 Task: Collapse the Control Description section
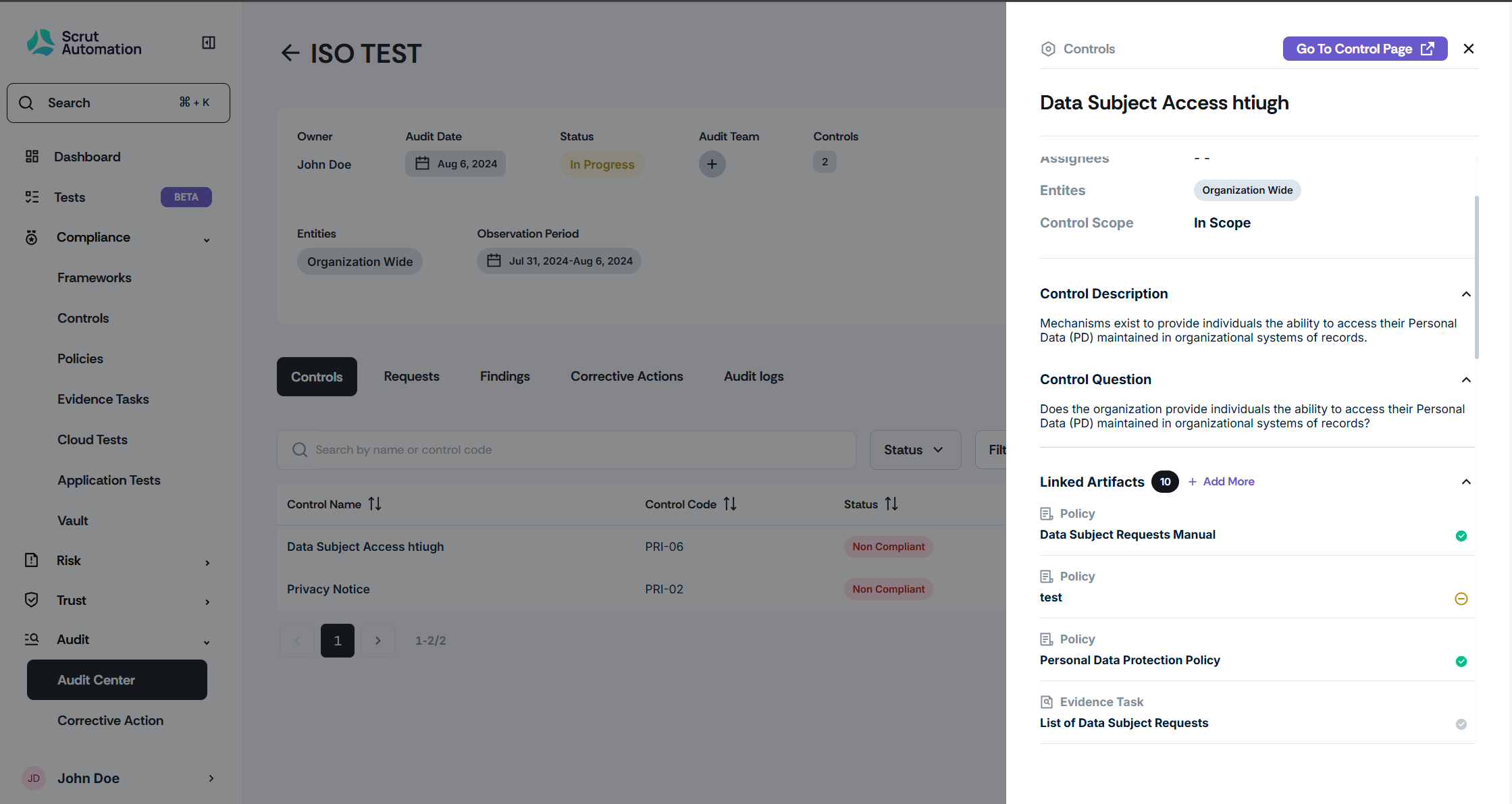(1466, 294)
